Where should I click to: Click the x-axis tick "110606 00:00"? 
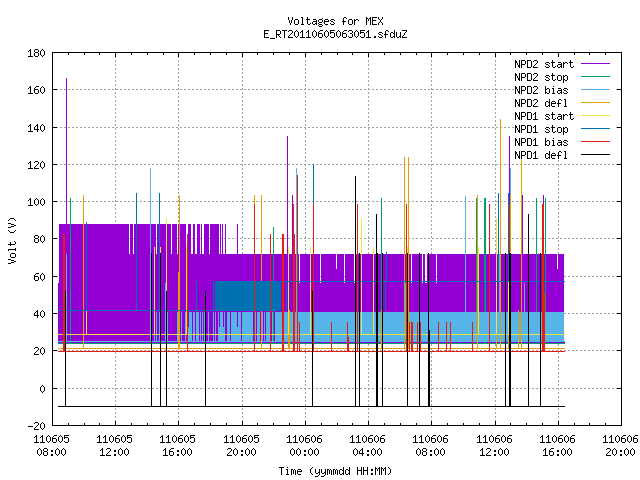coord(304,446)
